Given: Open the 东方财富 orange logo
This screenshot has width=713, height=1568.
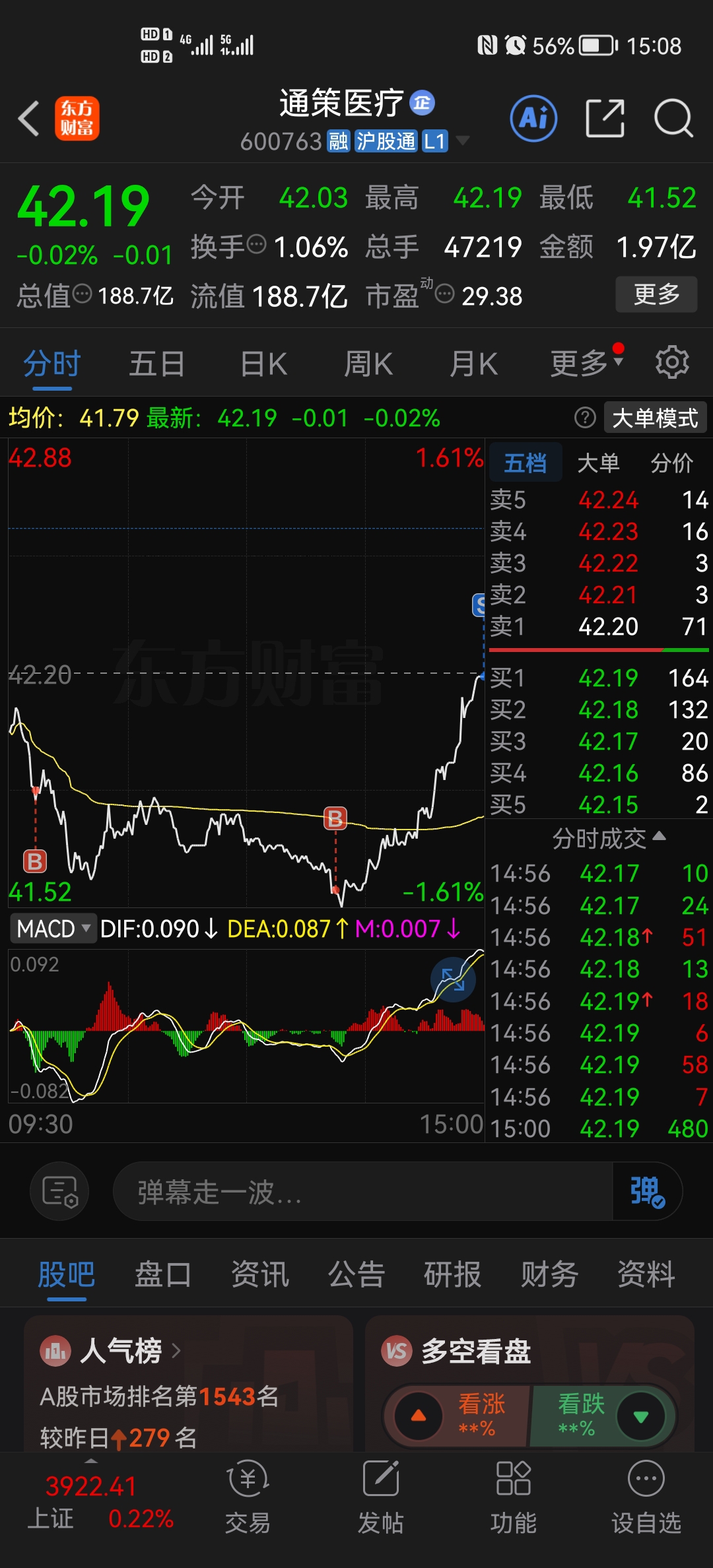Looking at the screenshot, I should coord(77,119).
